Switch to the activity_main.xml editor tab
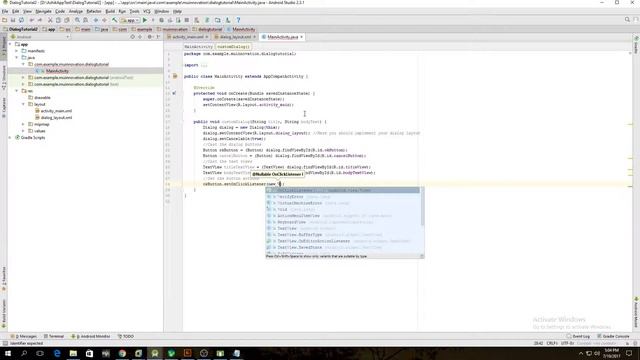Screen dimensions: 640x360 point(187,37)
